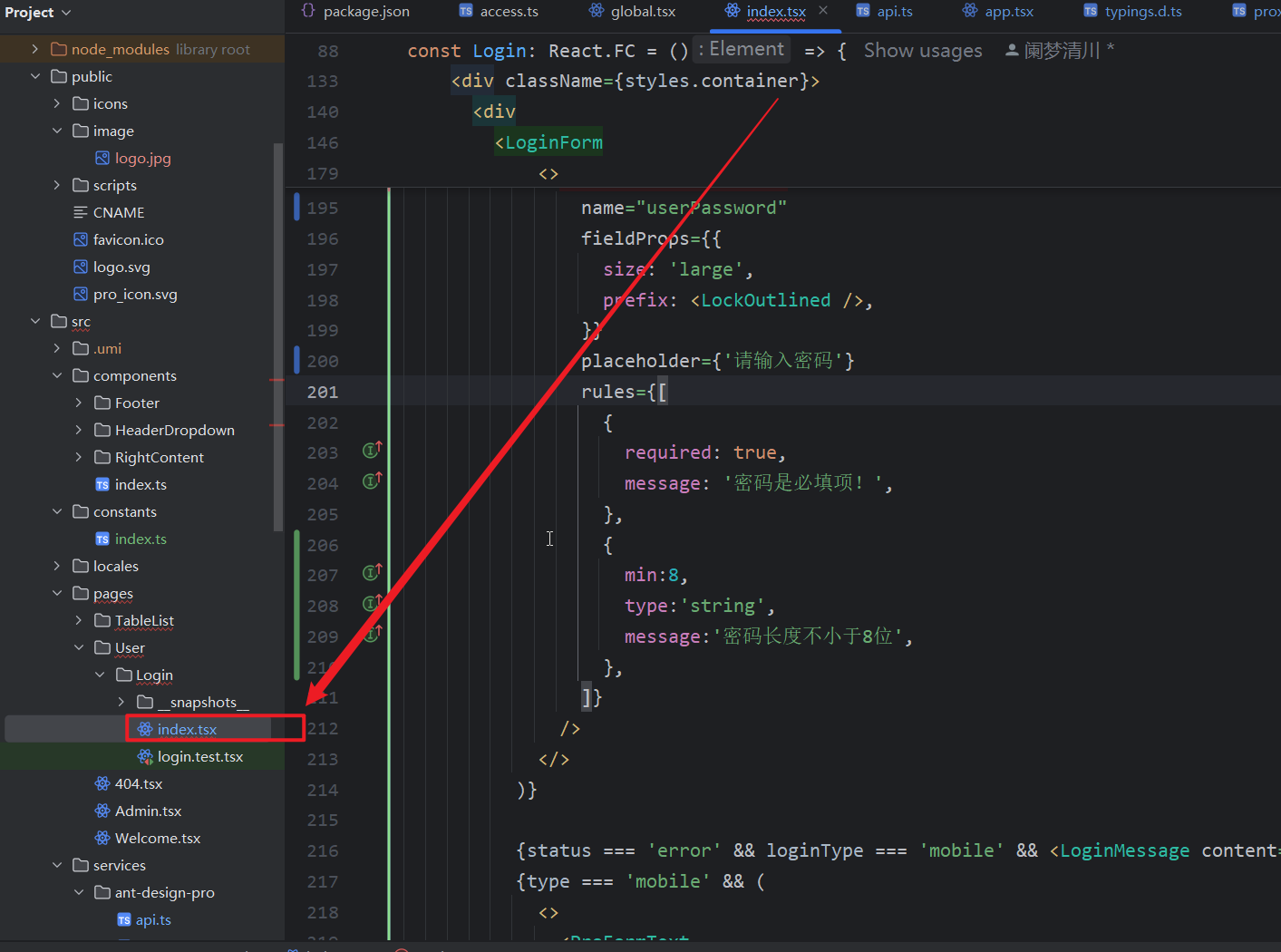Expand the HeaderDropdown folder
The image size is (1281, 952).
point(79,430)
